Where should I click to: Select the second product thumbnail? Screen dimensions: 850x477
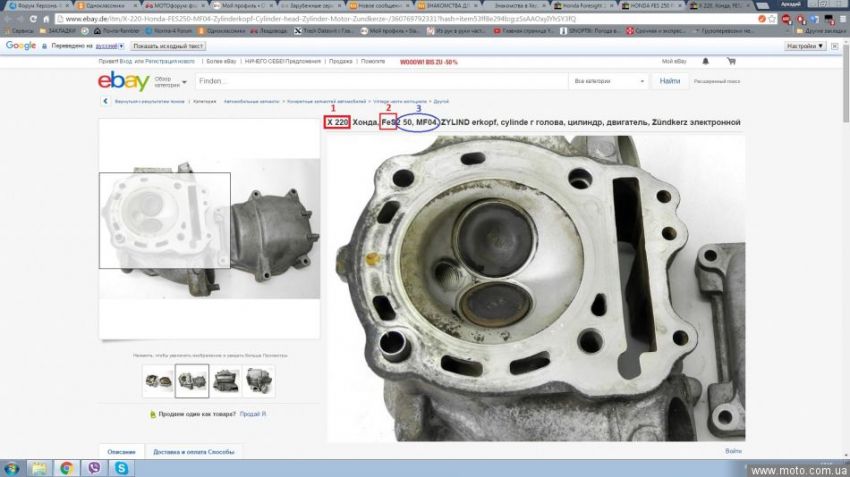click(192, 381)
